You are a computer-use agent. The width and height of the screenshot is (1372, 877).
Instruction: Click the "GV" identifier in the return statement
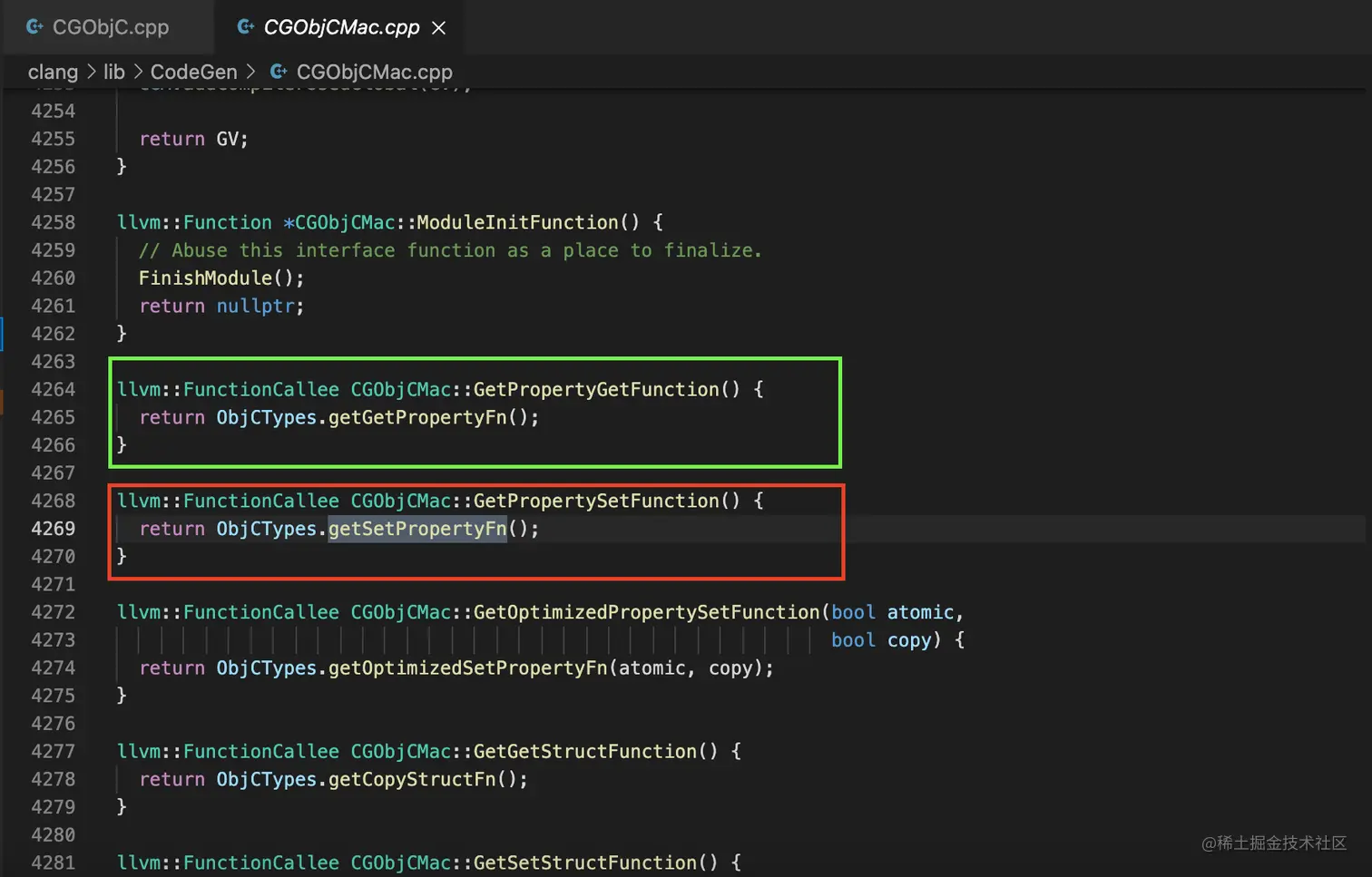(227, 139)
